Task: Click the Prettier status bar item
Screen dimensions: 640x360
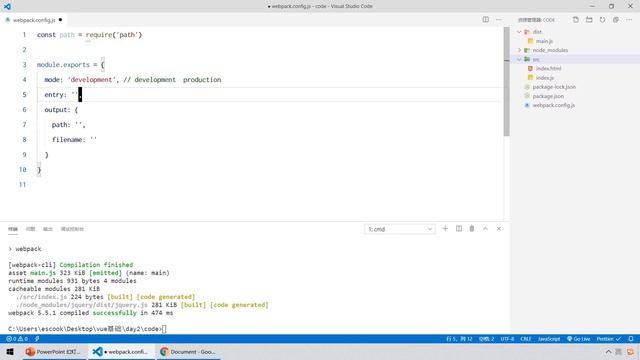Action: [x=609, y=339]
